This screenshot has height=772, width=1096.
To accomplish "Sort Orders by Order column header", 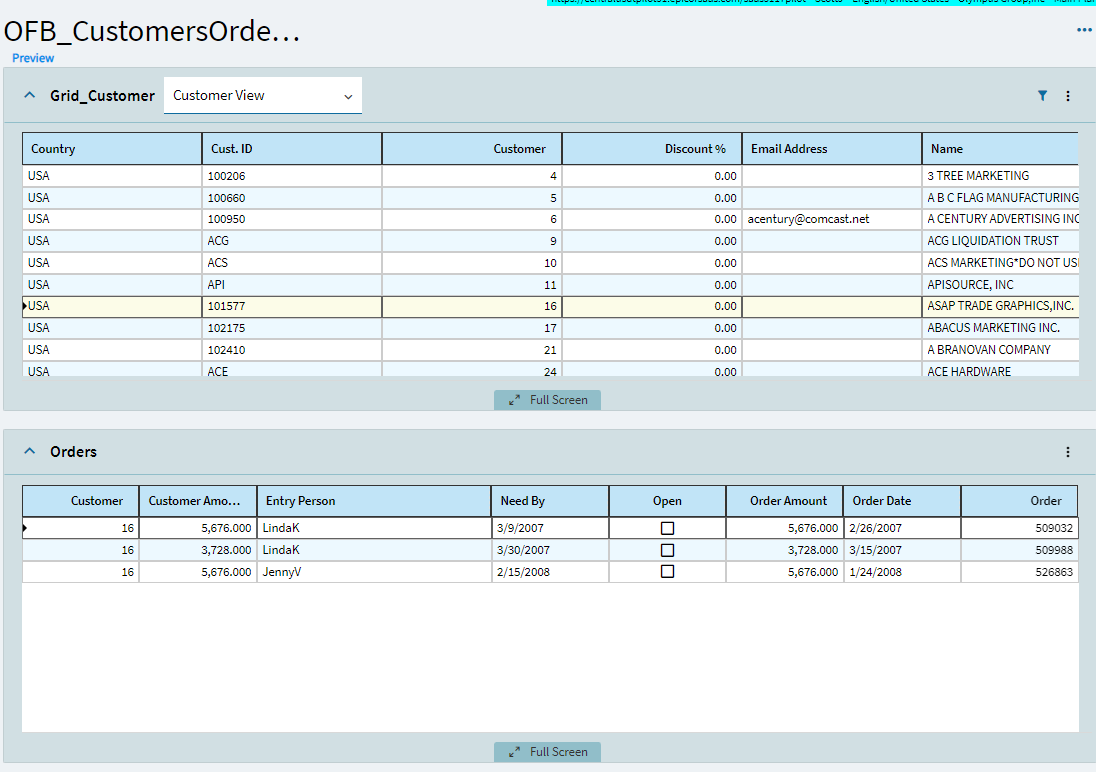I will 1020,501.
